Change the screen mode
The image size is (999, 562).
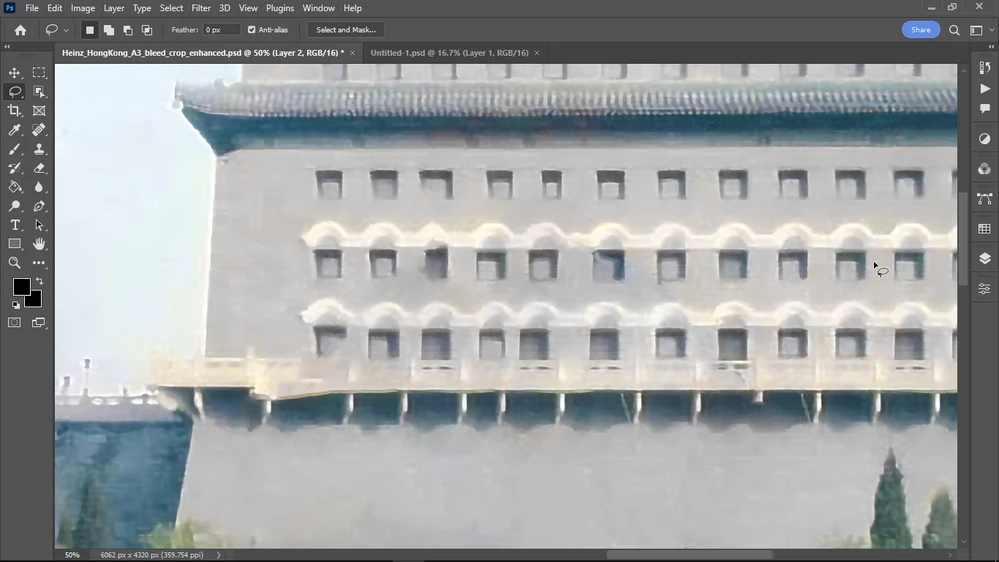coord(39,322)
